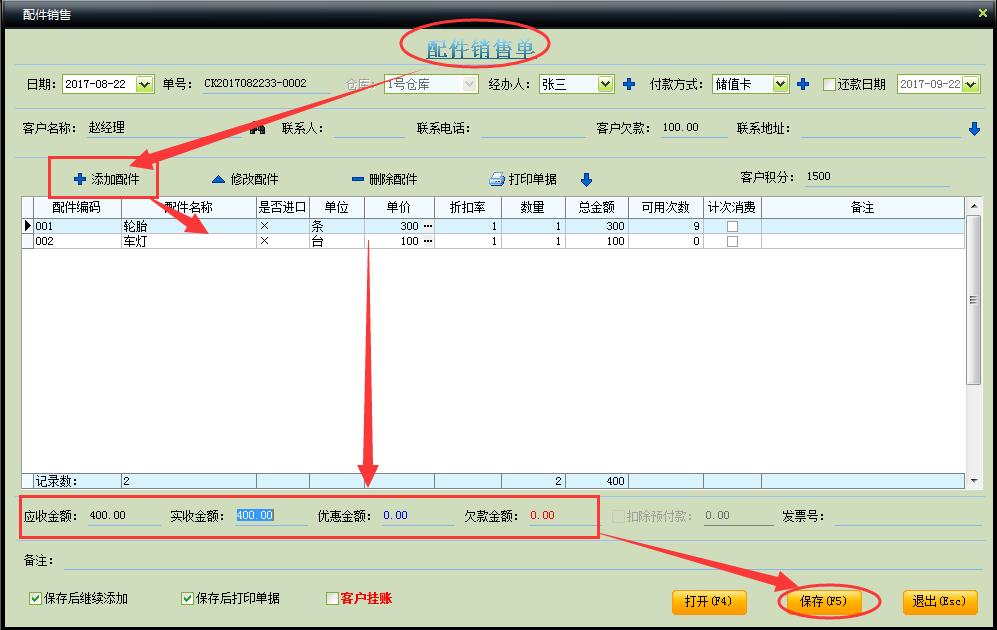Uncheck 保存后打印单据 option
The width and height of the screenshot is (997, 630).
pyautogui.click(x=187, y=599)
